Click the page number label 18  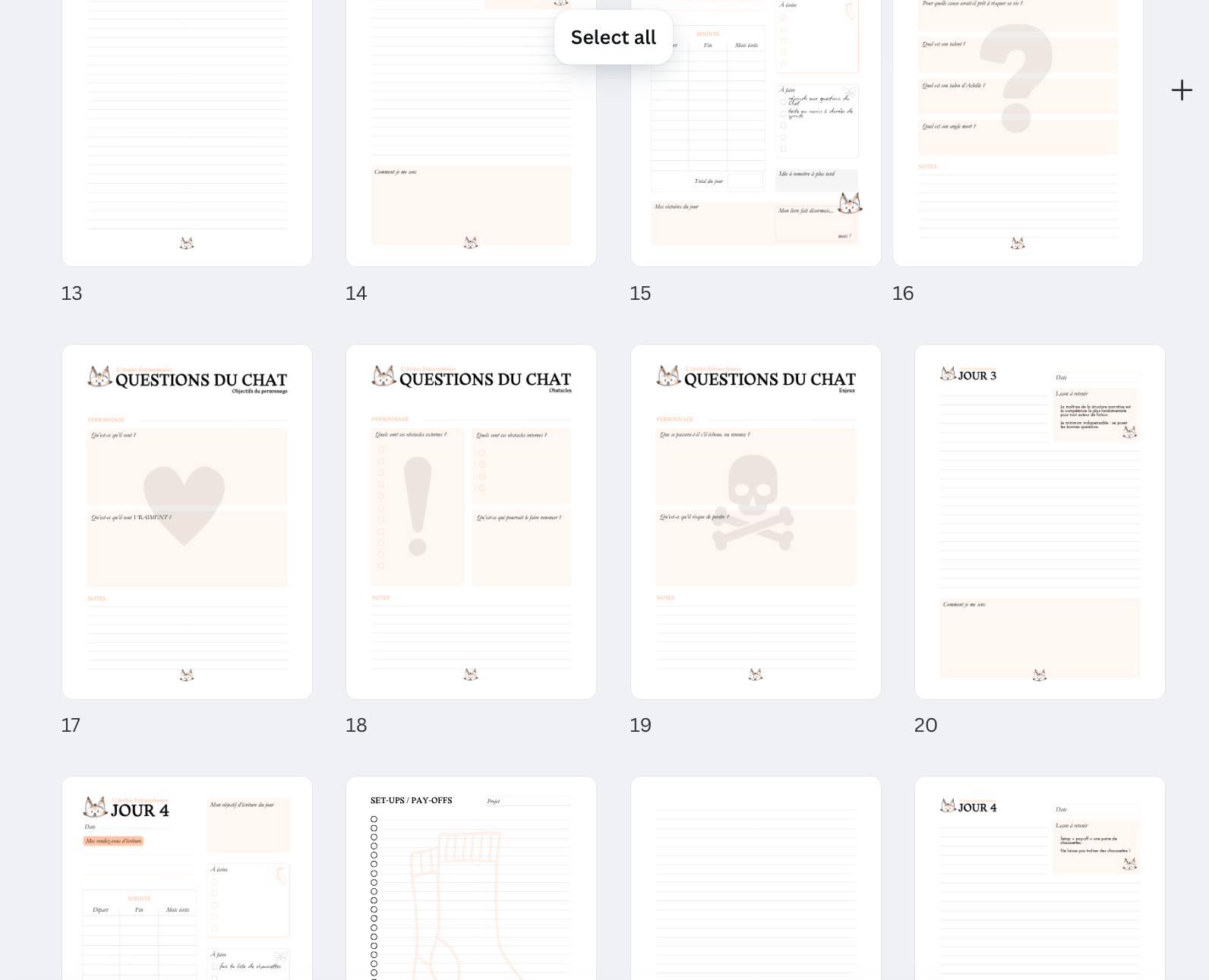tap(356, 725)
